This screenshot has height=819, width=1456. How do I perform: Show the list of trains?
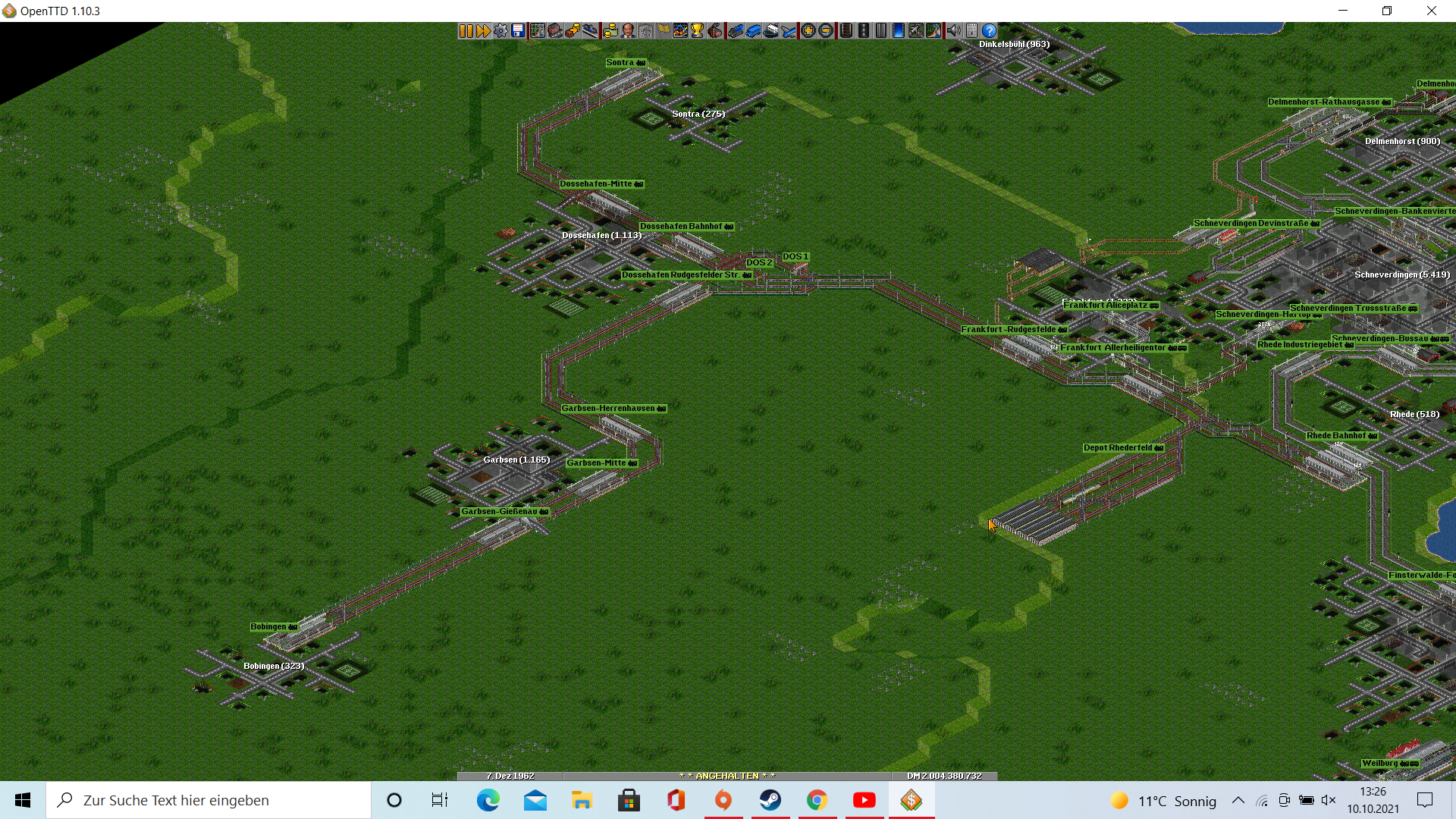coord(736,31)
